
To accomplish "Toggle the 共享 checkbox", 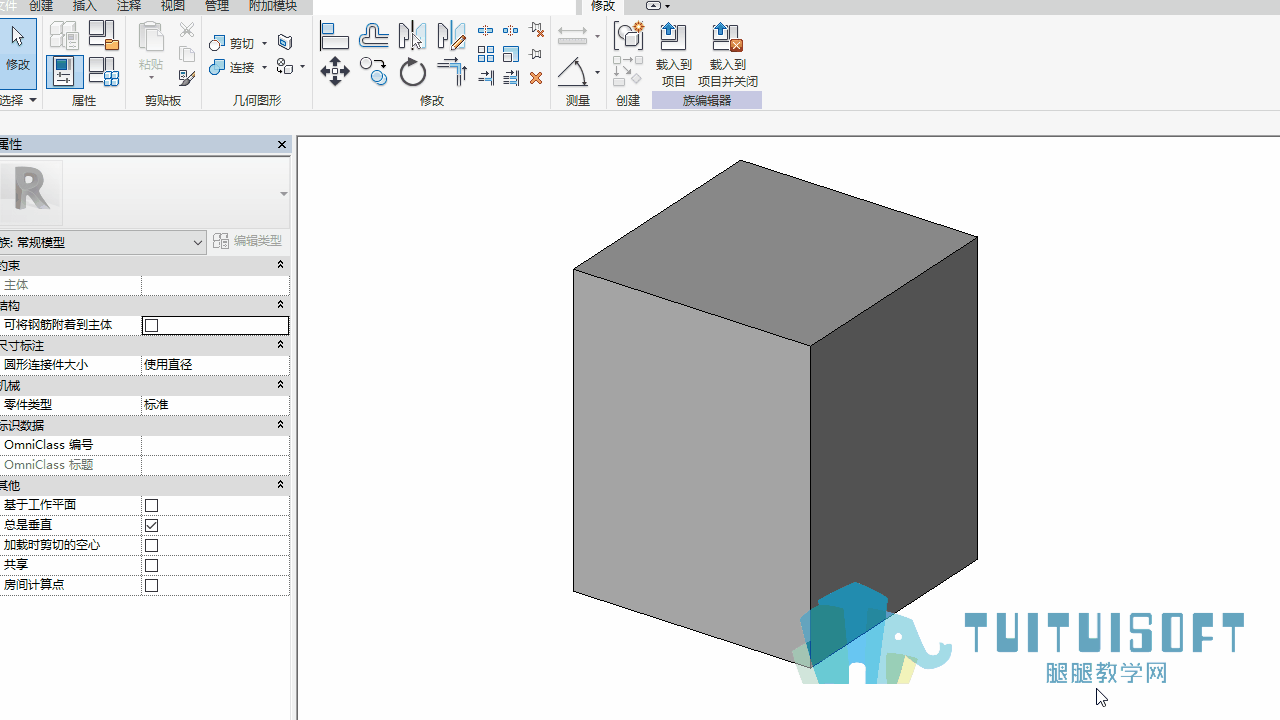I will tap(152, 565).
